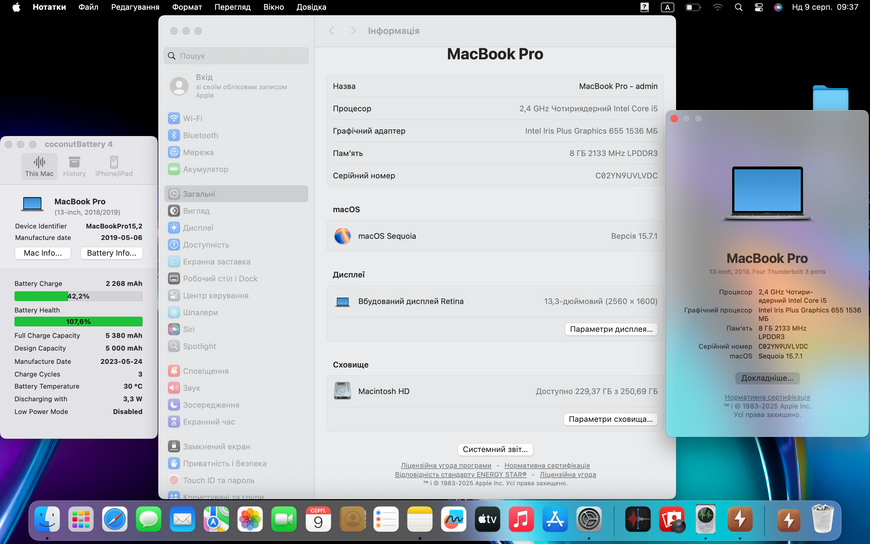Open Finder from the Dock
The width and height of the screenshot is (870, 544).
(x=47, y=520)
